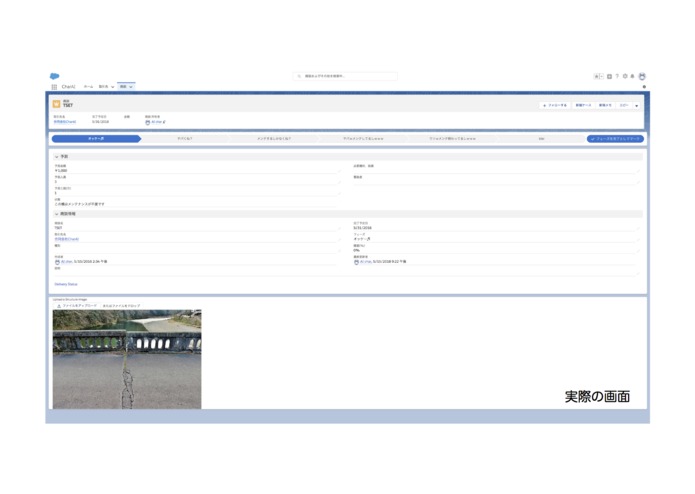Click the mark phase complete button
The height and width of the screenshot is (494, 695).
click(x=615, y=139)
